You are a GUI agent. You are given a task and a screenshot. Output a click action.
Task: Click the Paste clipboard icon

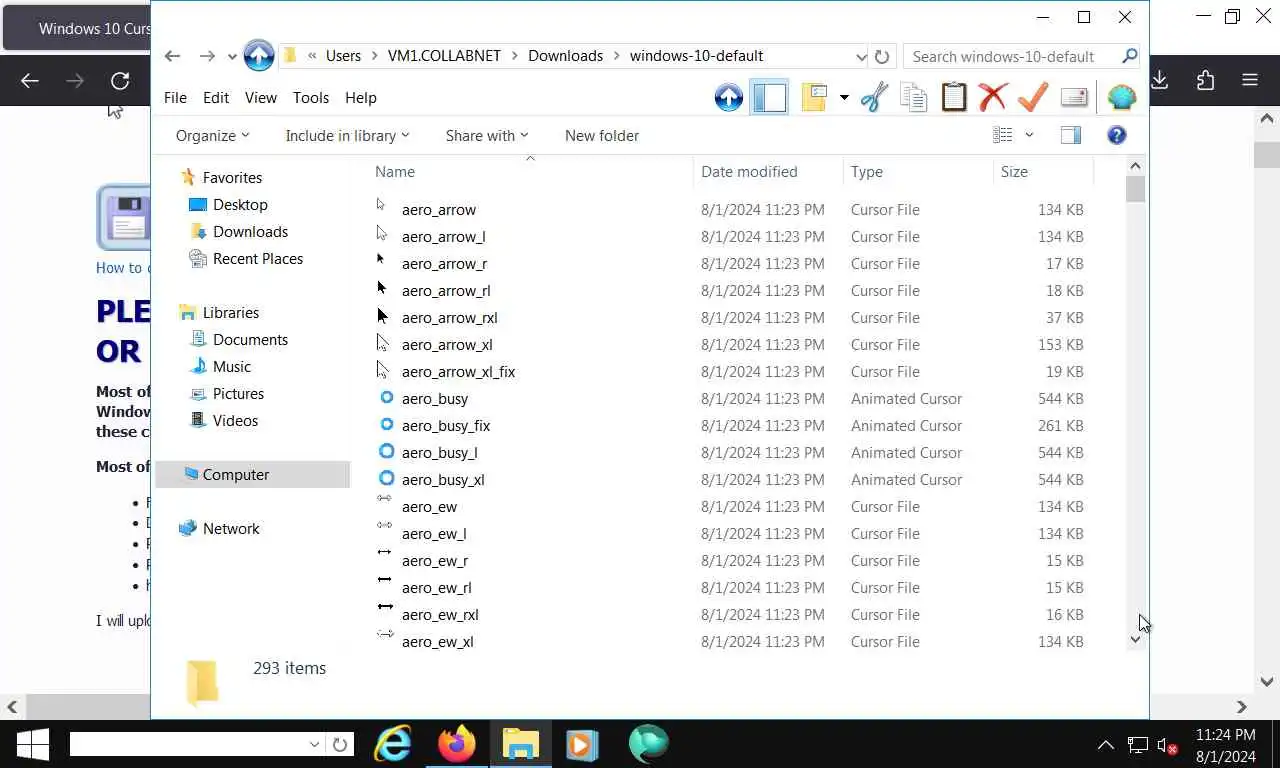point(954,97)
